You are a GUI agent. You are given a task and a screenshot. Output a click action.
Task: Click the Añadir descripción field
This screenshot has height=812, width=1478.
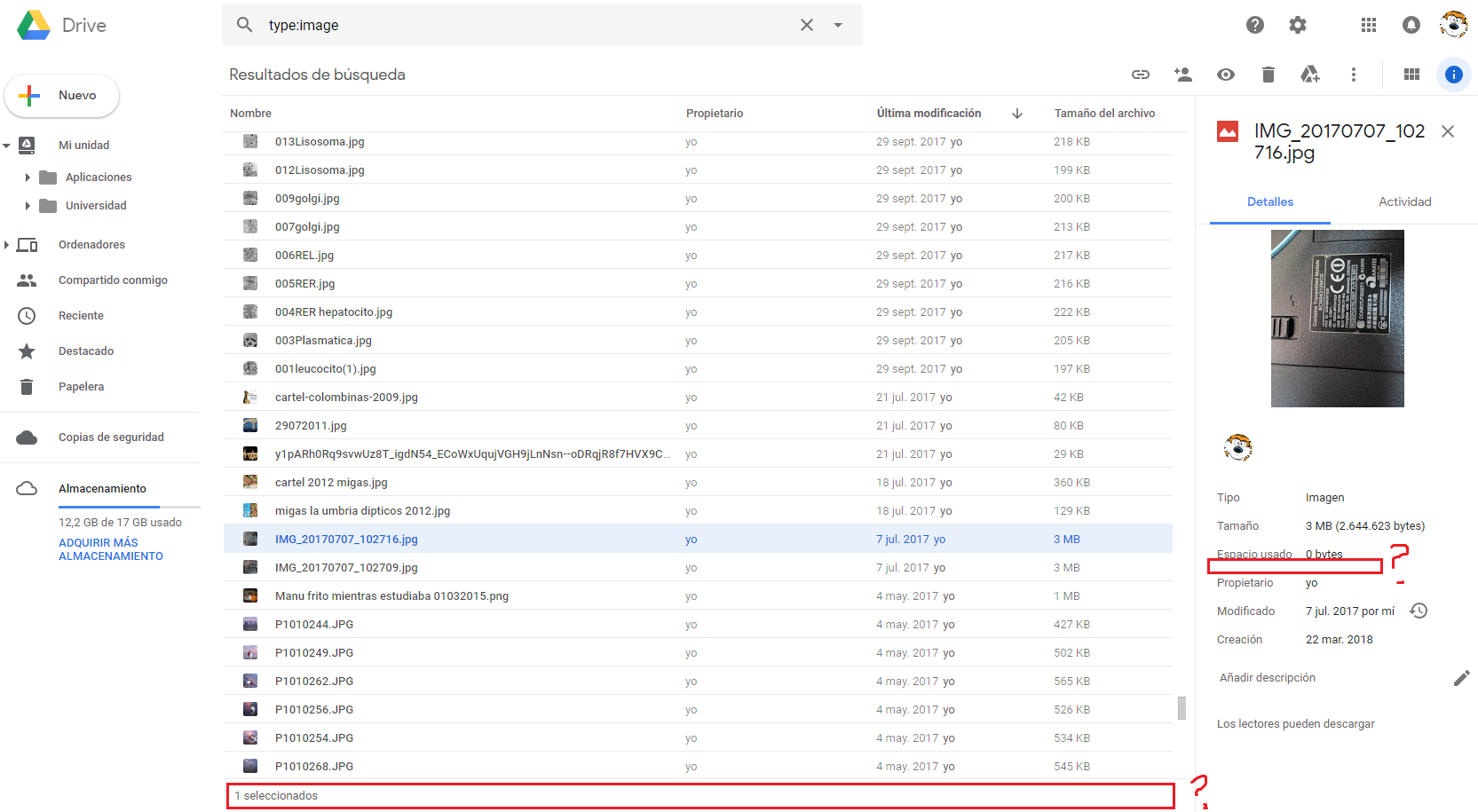(1268, 678)
